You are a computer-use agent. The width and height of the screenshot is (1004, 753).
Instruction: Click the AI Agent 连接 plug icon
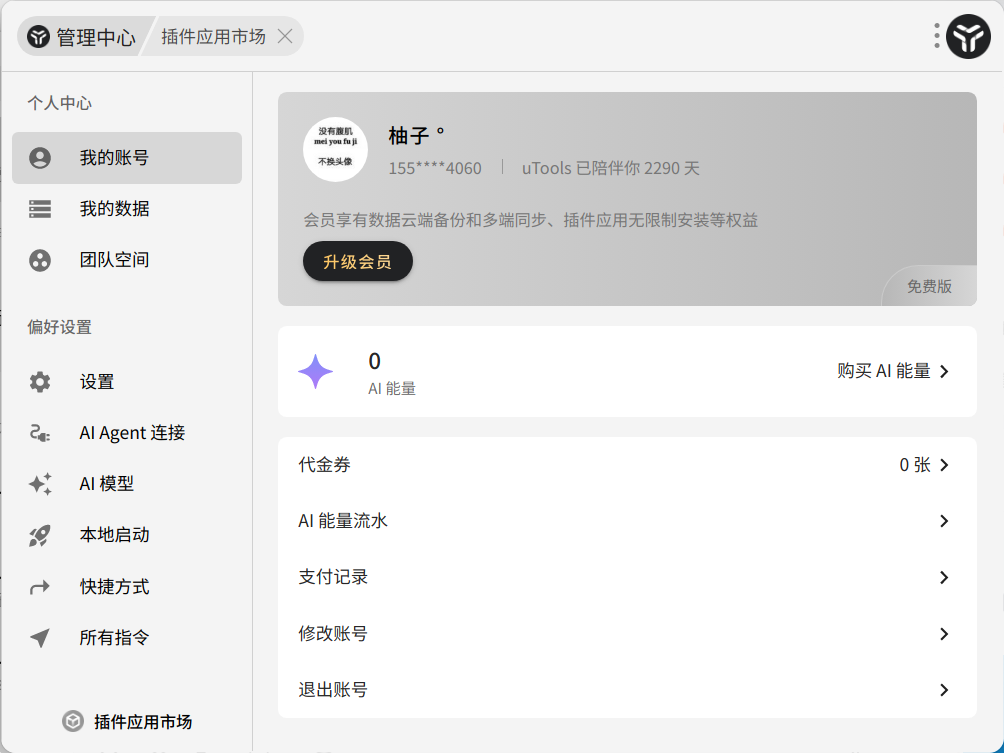(40, 433)
